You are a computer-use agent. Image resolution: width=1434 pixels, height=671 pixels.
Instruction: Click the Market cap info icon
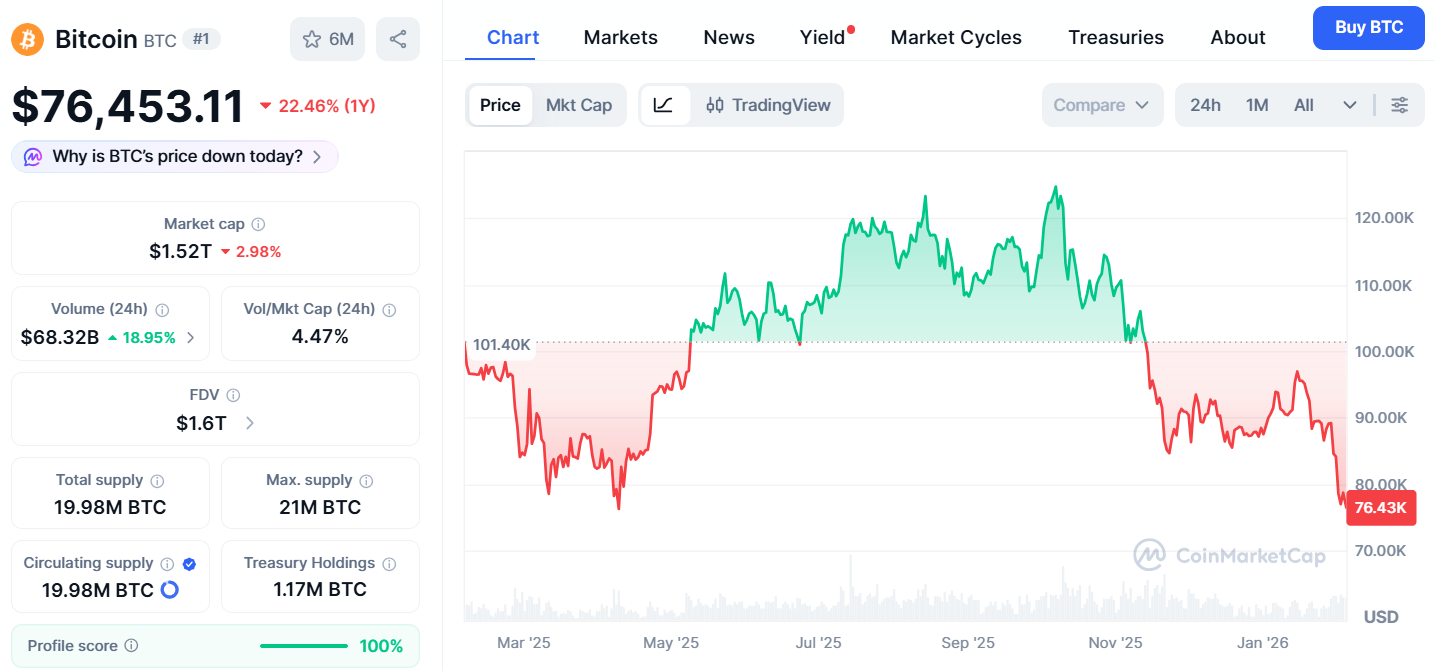258,225
